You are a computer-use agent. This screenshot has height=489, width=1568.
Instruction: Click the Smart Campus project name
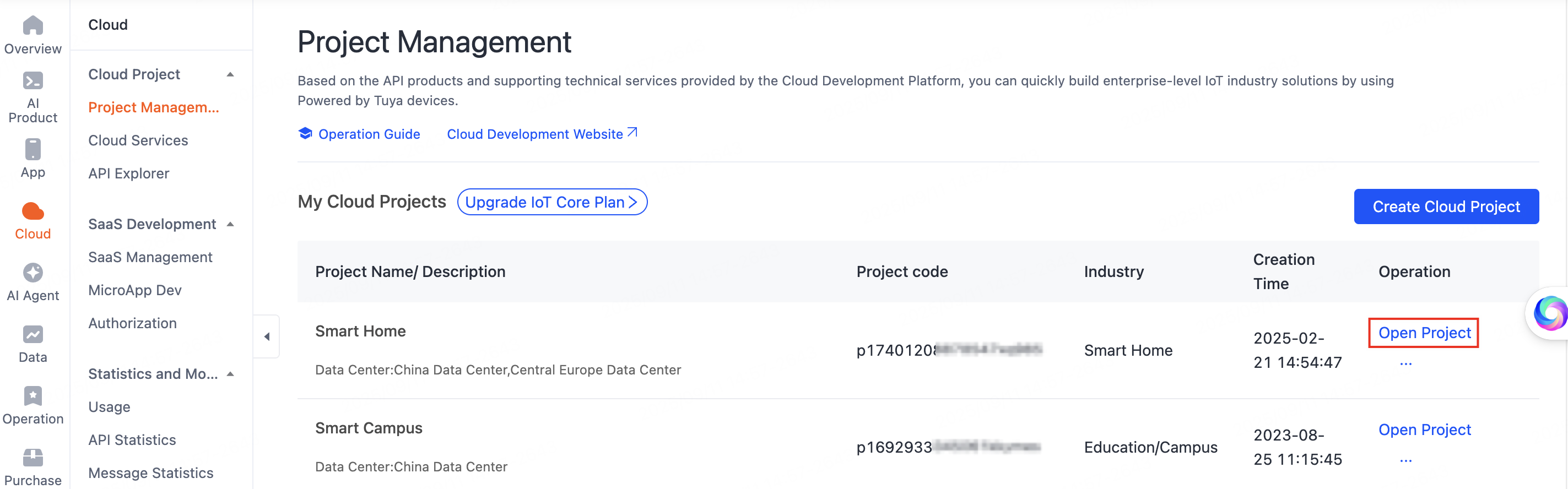pos(369,428)
